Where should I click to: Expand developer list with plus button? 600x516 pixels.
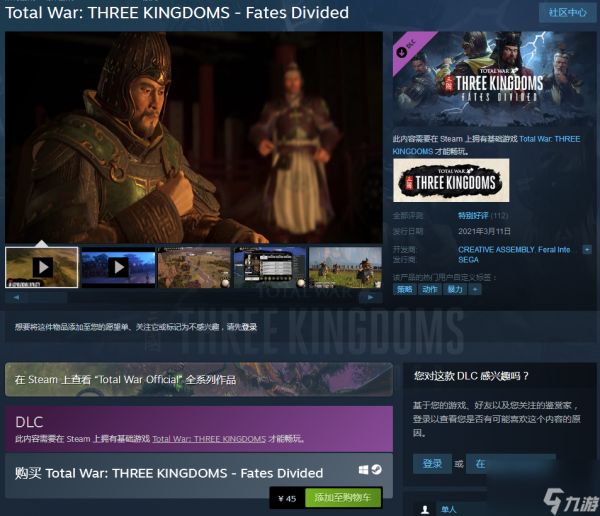(586, 250)
